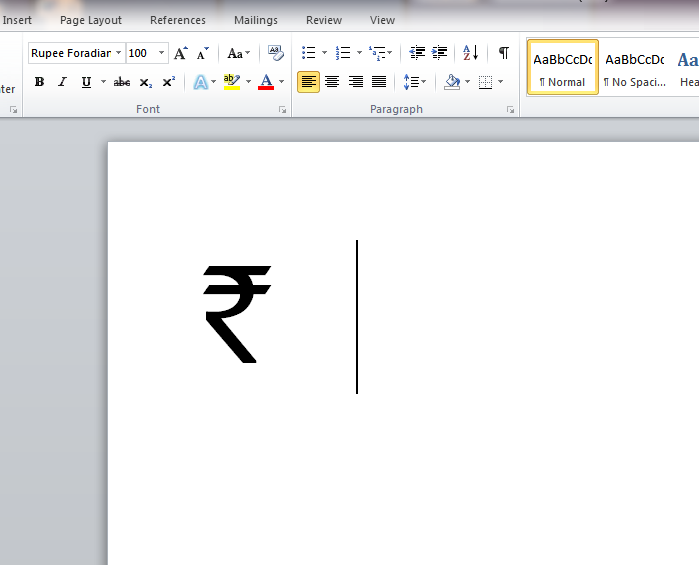The width and height of the screenshot is (699, 565).
Task: Click the Sort icon
Action: (x=471, y=53)
